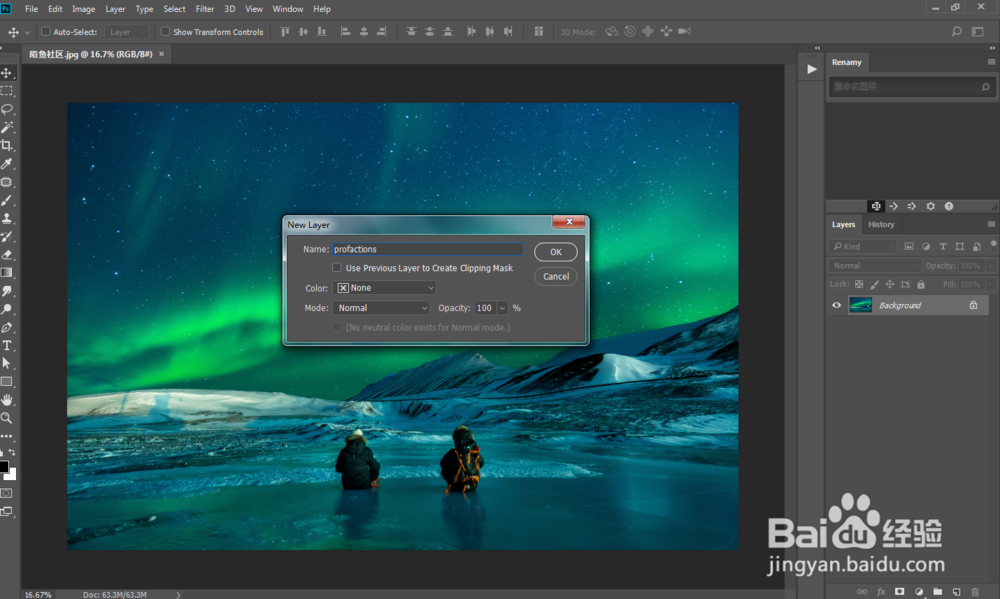Open the Auto-Select Layer dropdown
The image size is (1000, 599).
[x=126, y=32]
